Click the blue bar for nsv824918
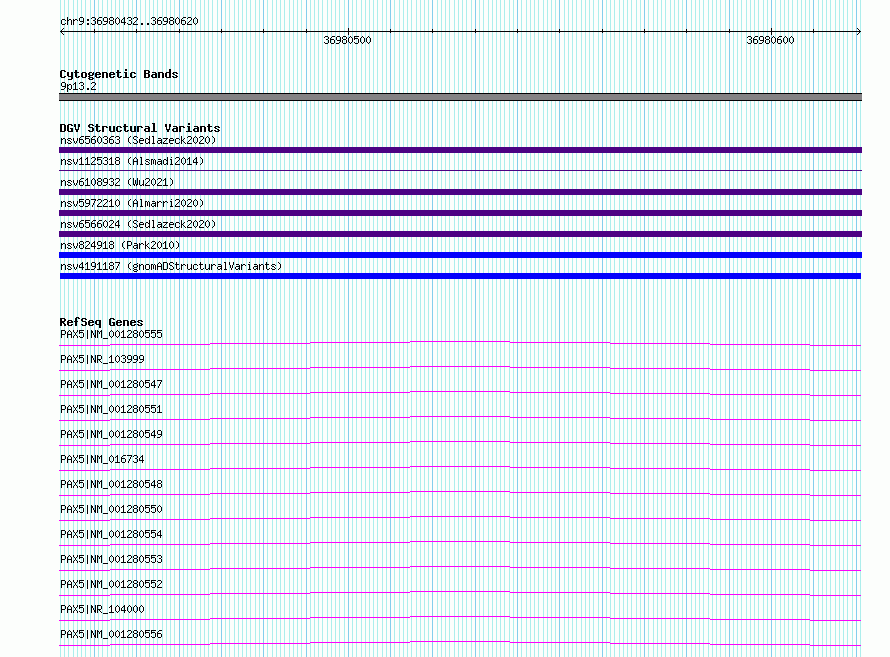 [460, 255]
